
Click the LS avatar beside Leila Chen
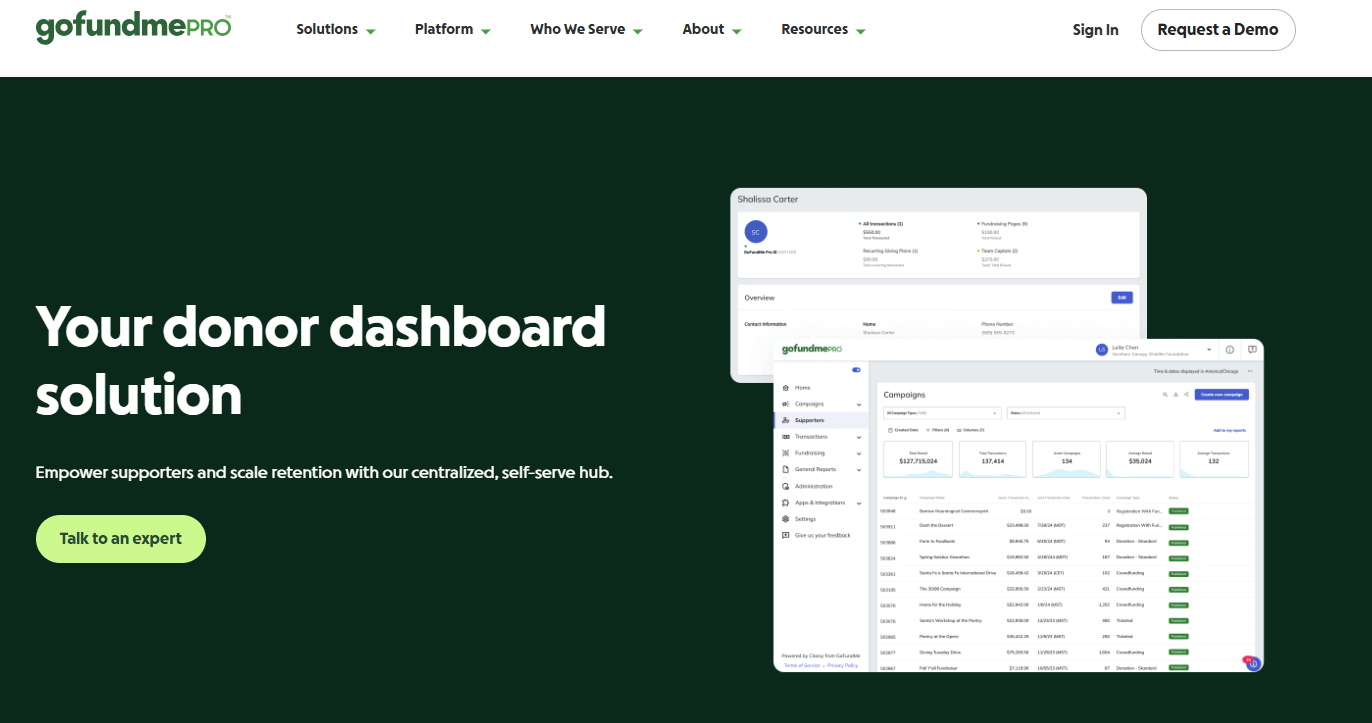[x=1102, y=350]
